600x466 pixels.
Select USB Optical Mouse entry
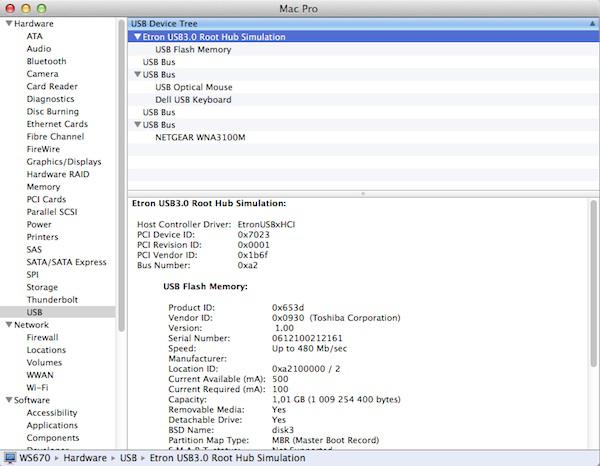click(194, 87)
